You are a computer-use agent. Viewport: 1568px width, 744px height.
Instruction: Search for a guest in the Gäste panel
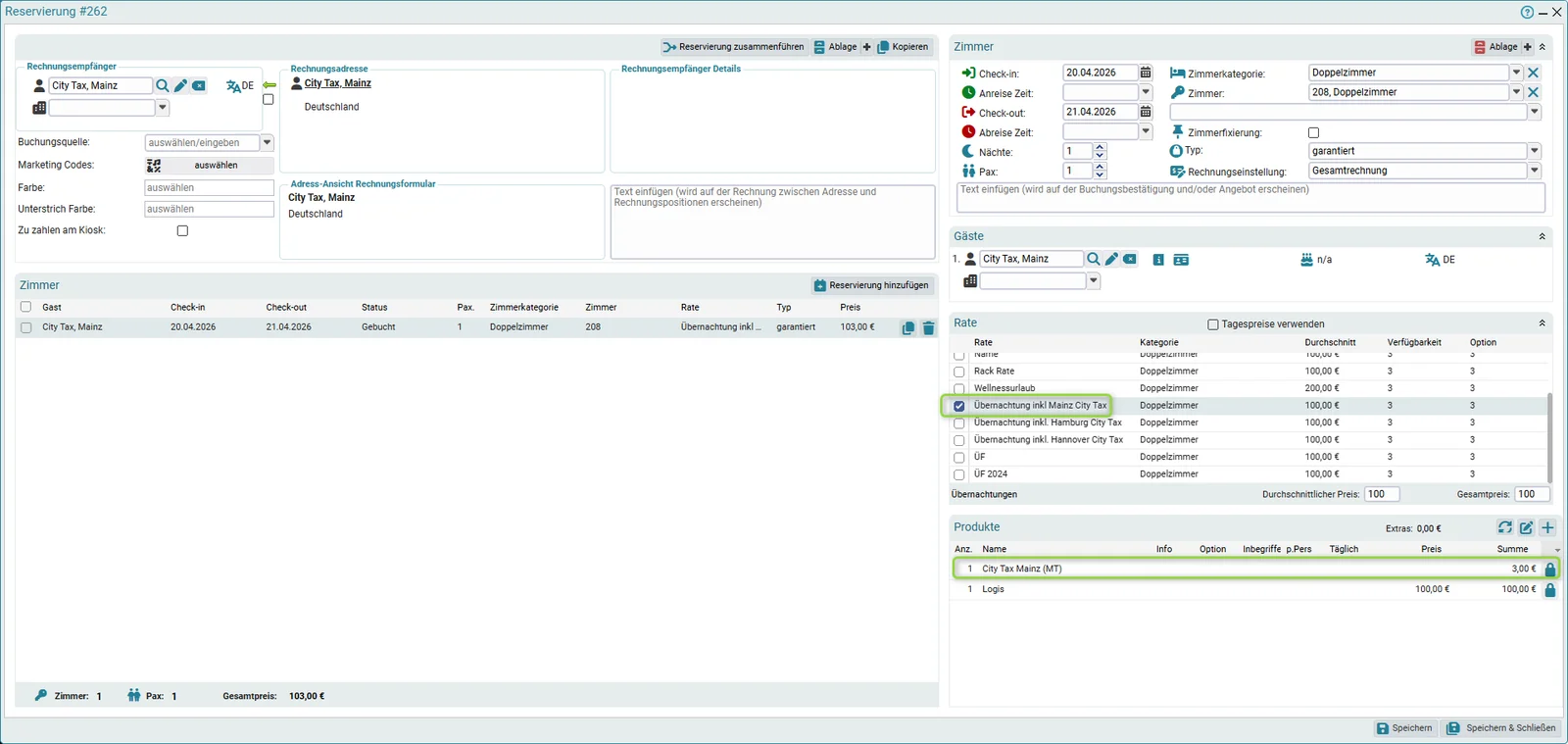(1094, 259)
